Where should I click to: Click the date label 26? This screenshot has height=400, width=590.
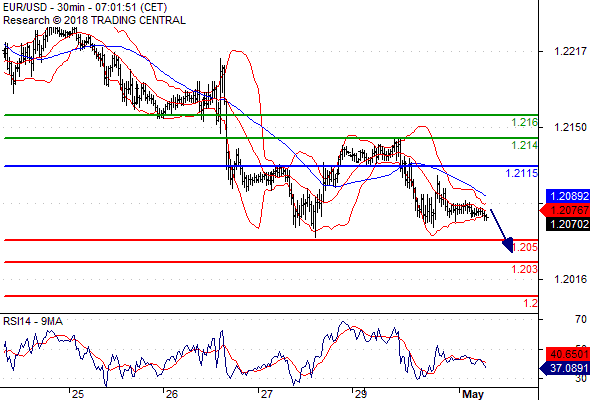pos(172,394)
